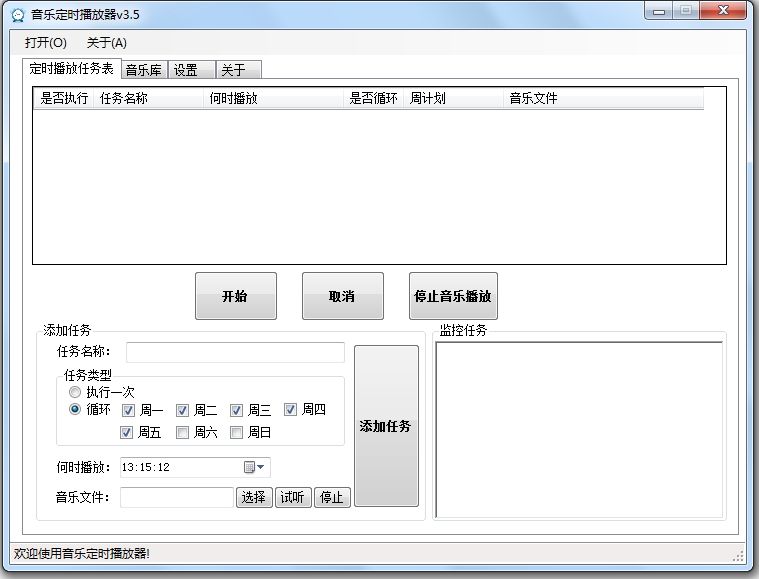Minimize the 音乐定时播放器 window
Viewport: 759px width, 579px height.
(658, 11)
